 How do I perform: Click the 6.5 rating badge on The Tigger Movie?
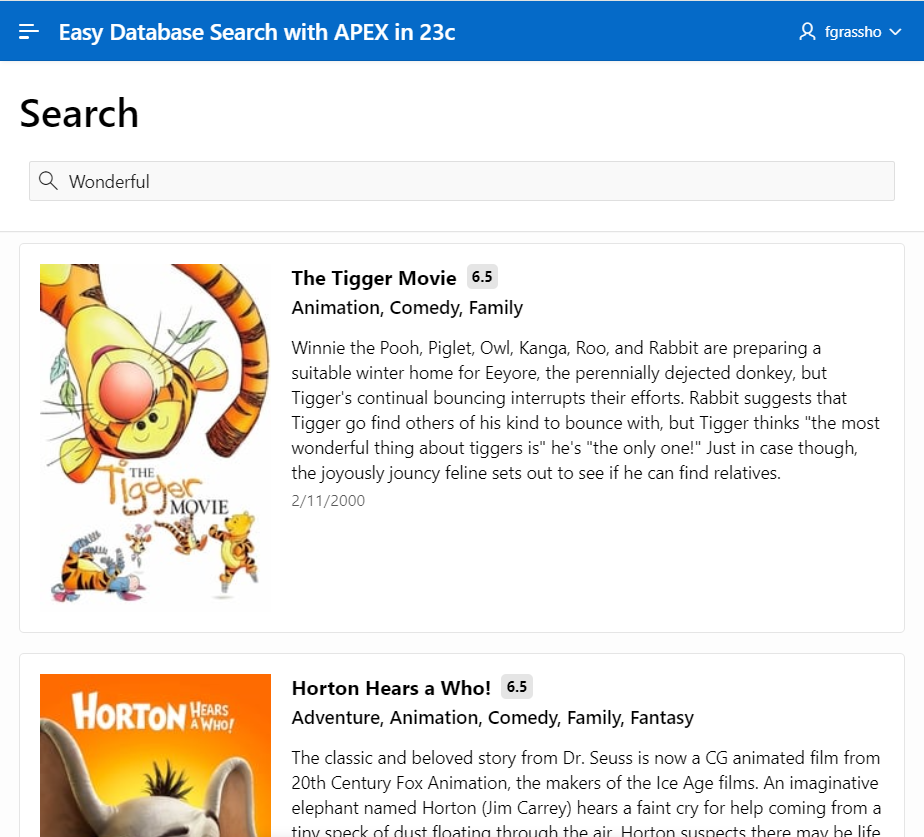click(x=482, y=277)
